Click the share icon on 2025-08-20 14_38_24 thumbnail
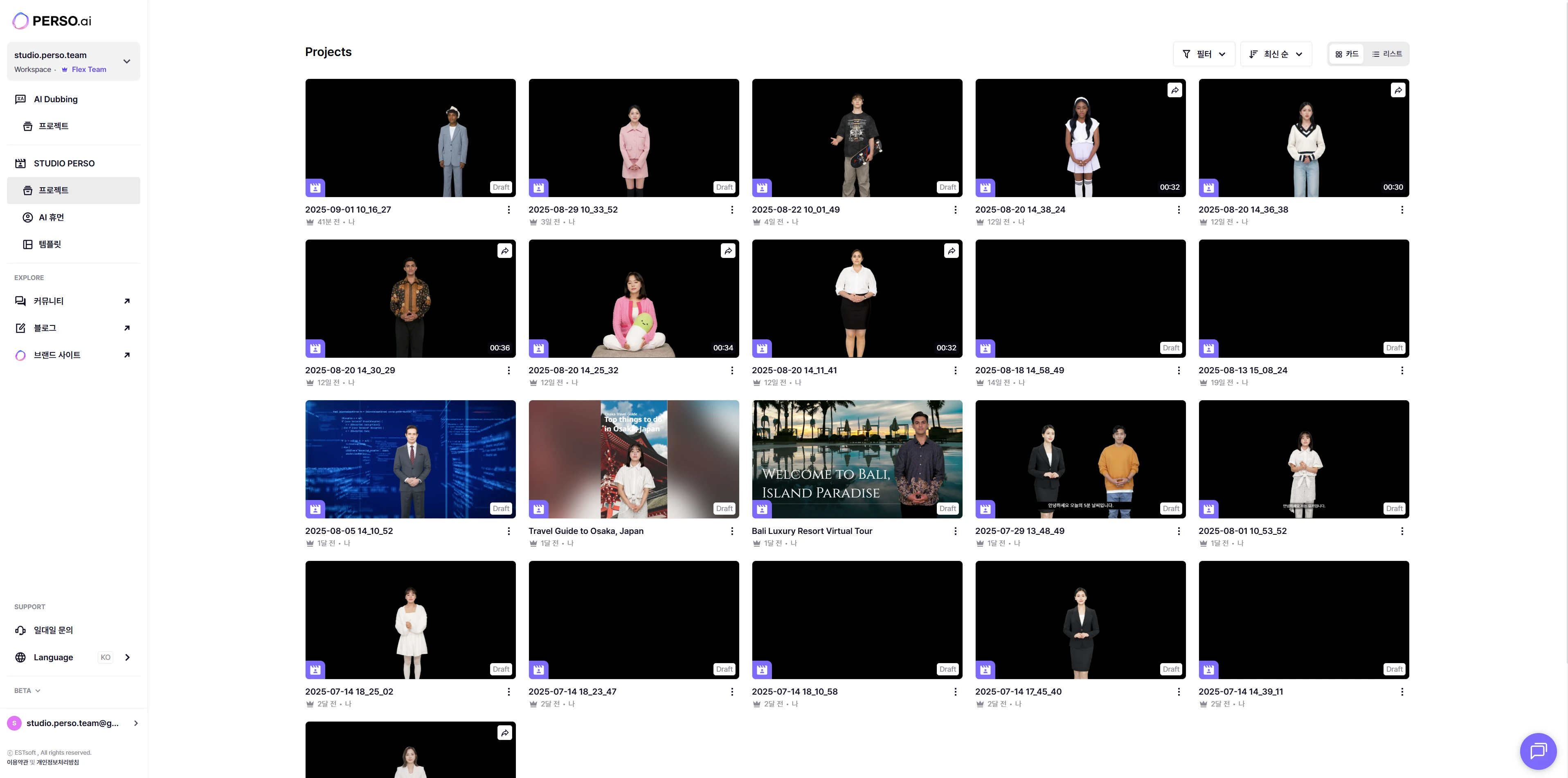 pos(1175,90)
